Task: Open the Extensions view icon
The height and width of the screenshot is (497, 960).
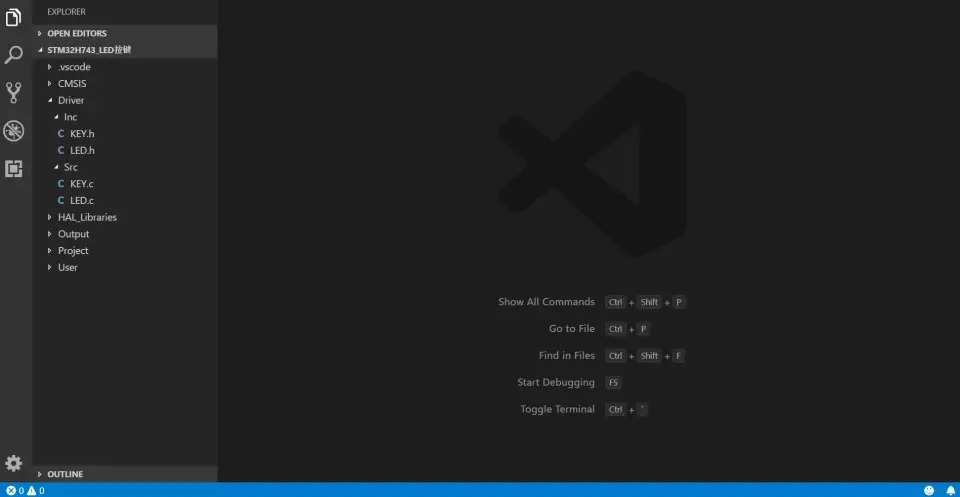Action: (13, 168)
